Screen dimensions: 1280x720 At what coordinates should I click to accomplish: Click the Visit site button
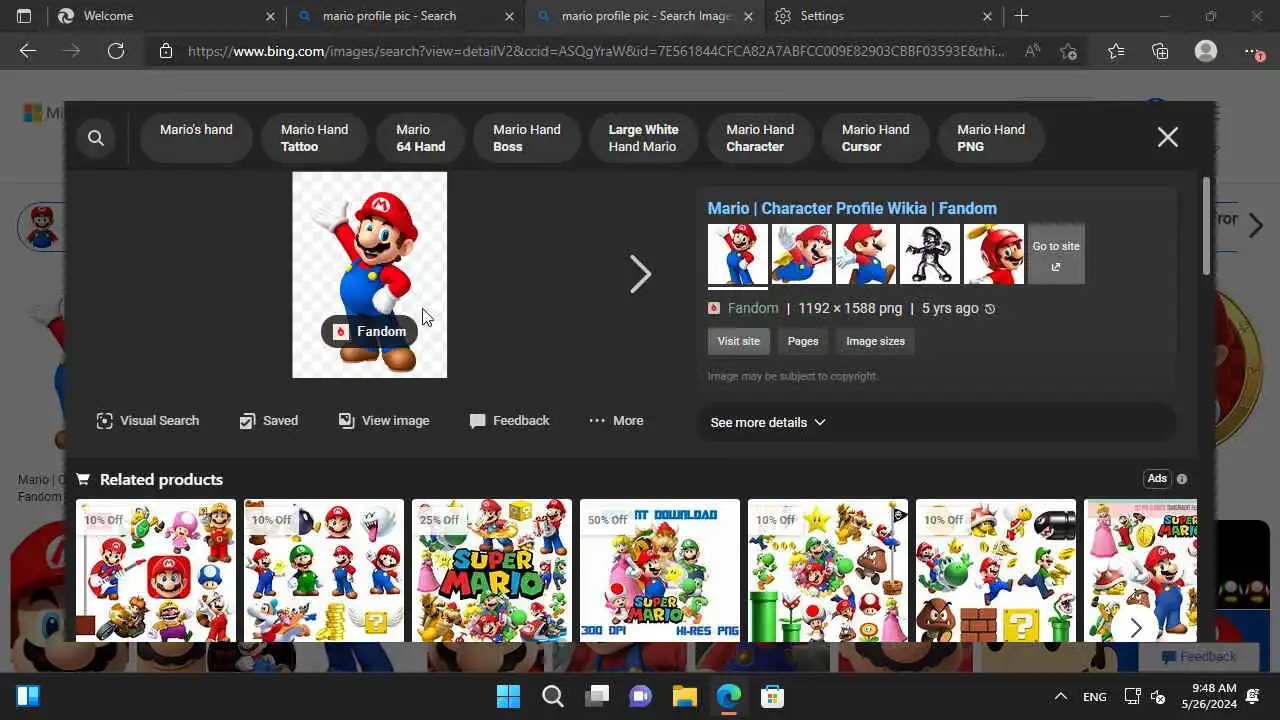(x=738, y=341)
